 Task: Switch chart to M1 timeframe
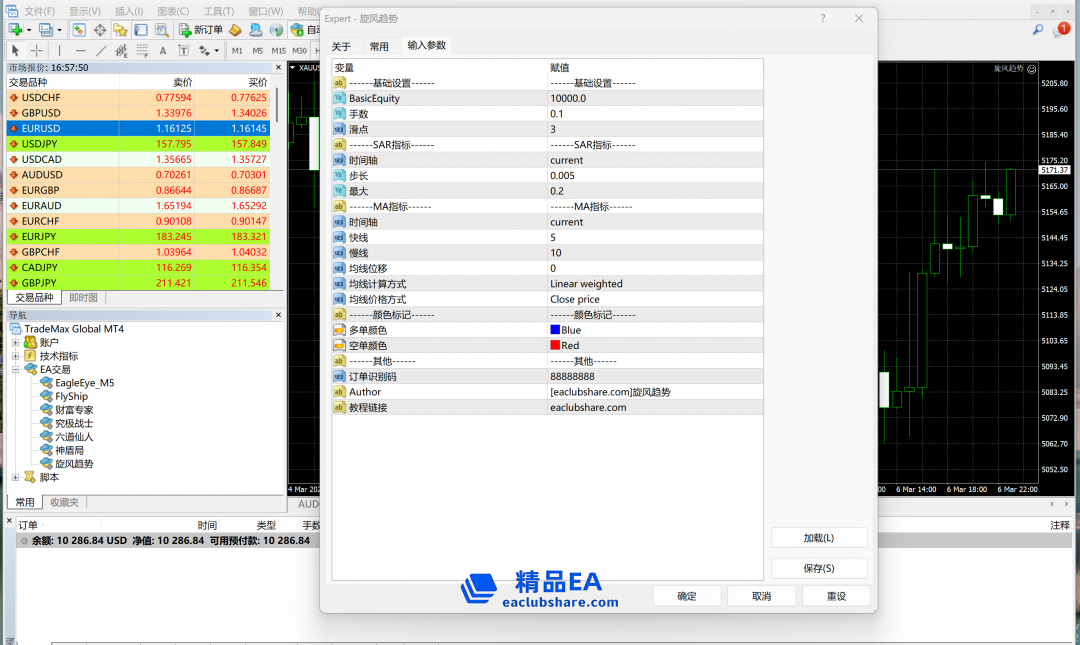[237, 50]
